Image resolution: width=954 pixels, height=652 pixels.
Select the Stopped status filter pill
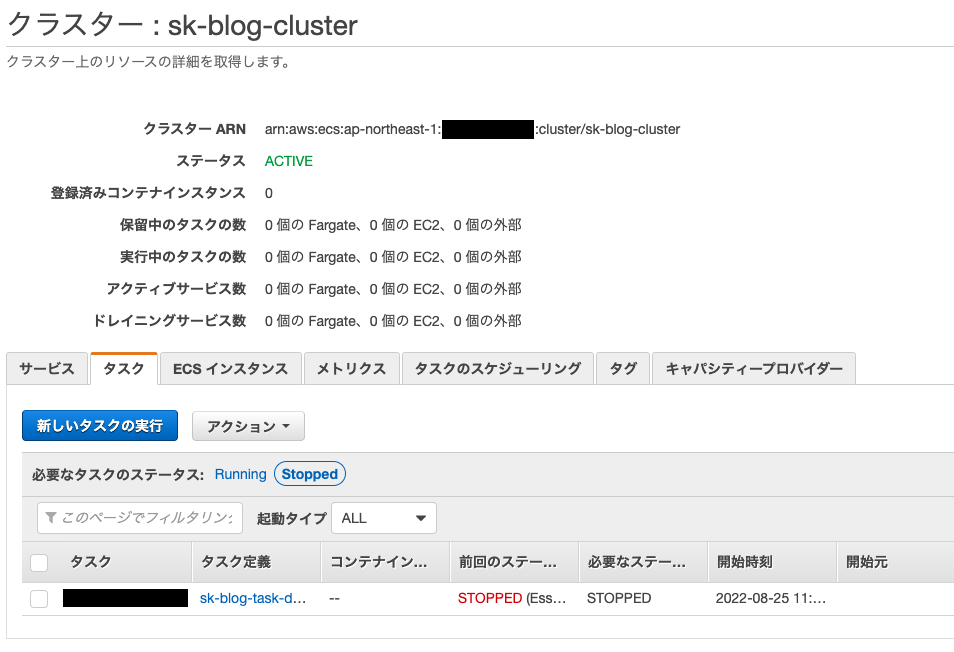coord(309,473)
